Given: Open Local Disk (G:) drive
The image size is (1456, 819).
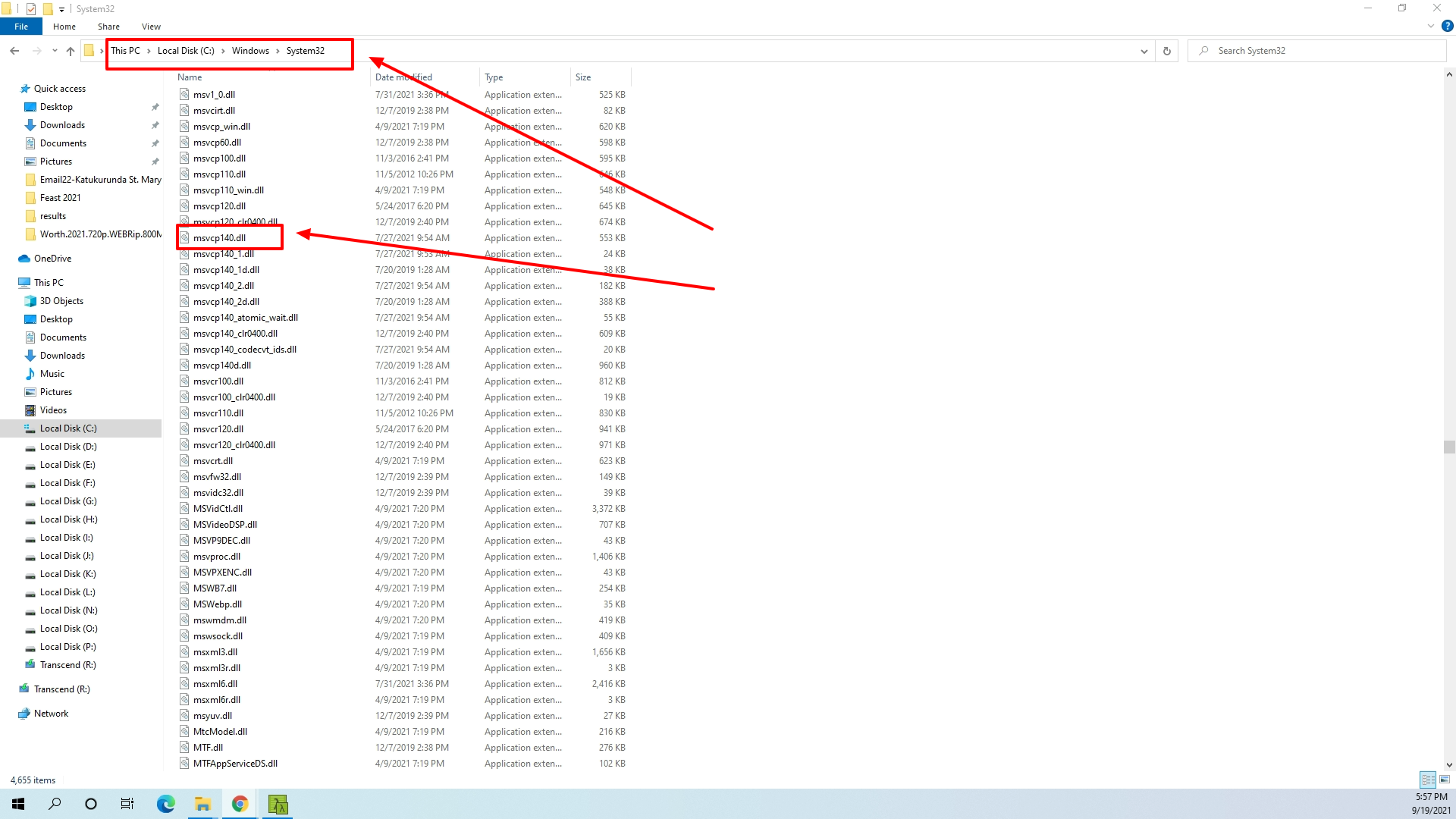Looking at the screenshot, I should coord(68,501).
